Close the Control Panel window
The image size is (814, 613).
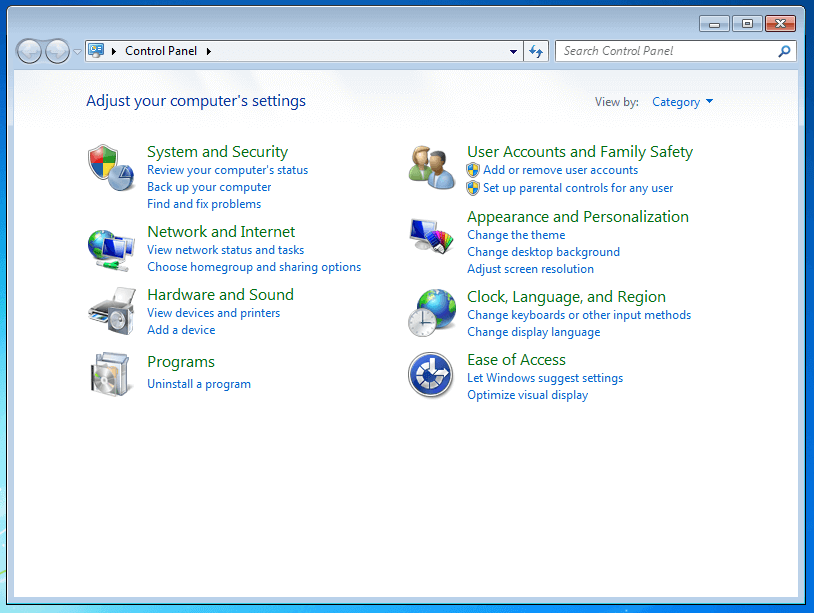click(780, 23)
